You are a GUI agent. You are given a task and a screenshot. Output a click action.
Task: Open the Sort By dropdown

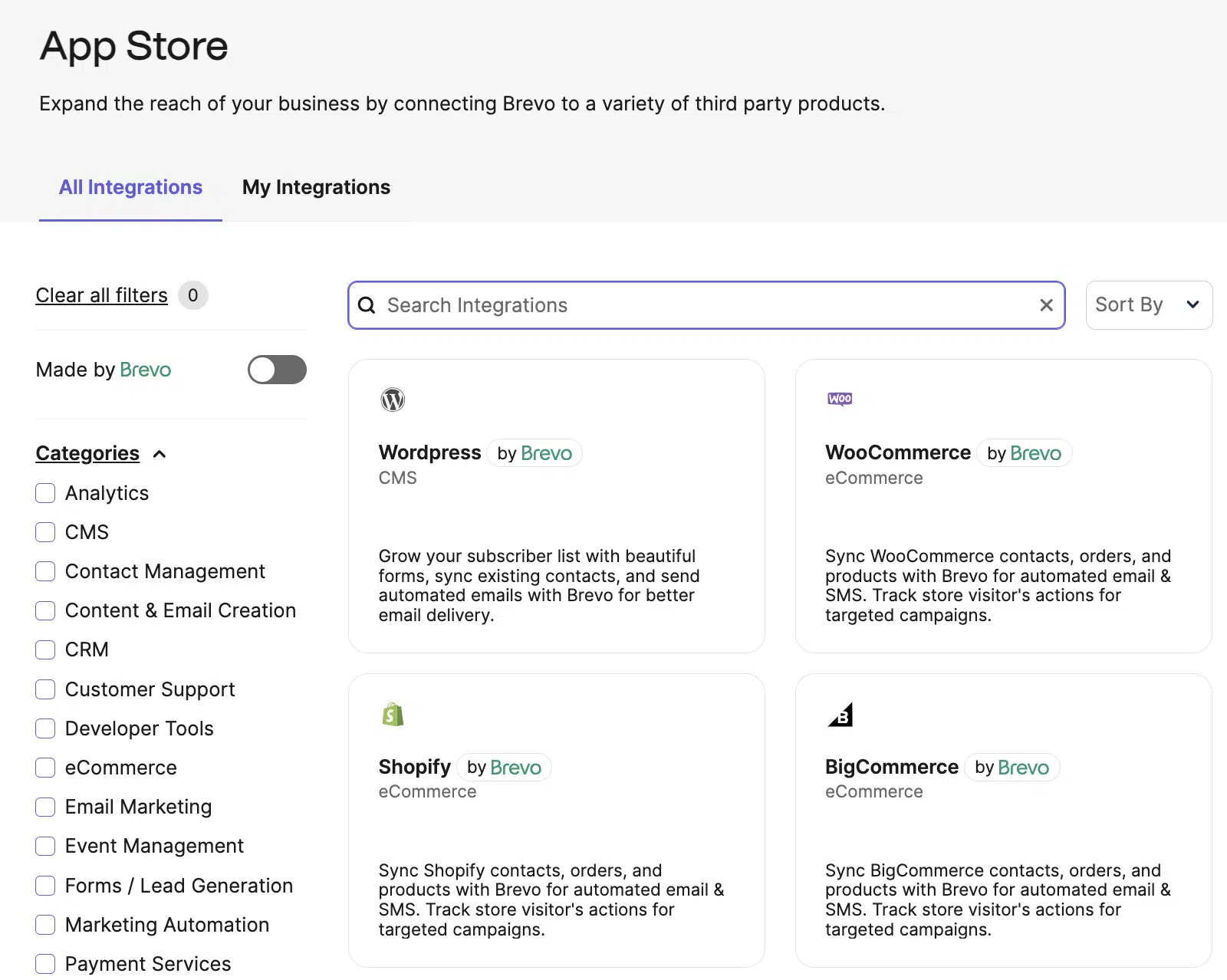[x=1149, y=305]
